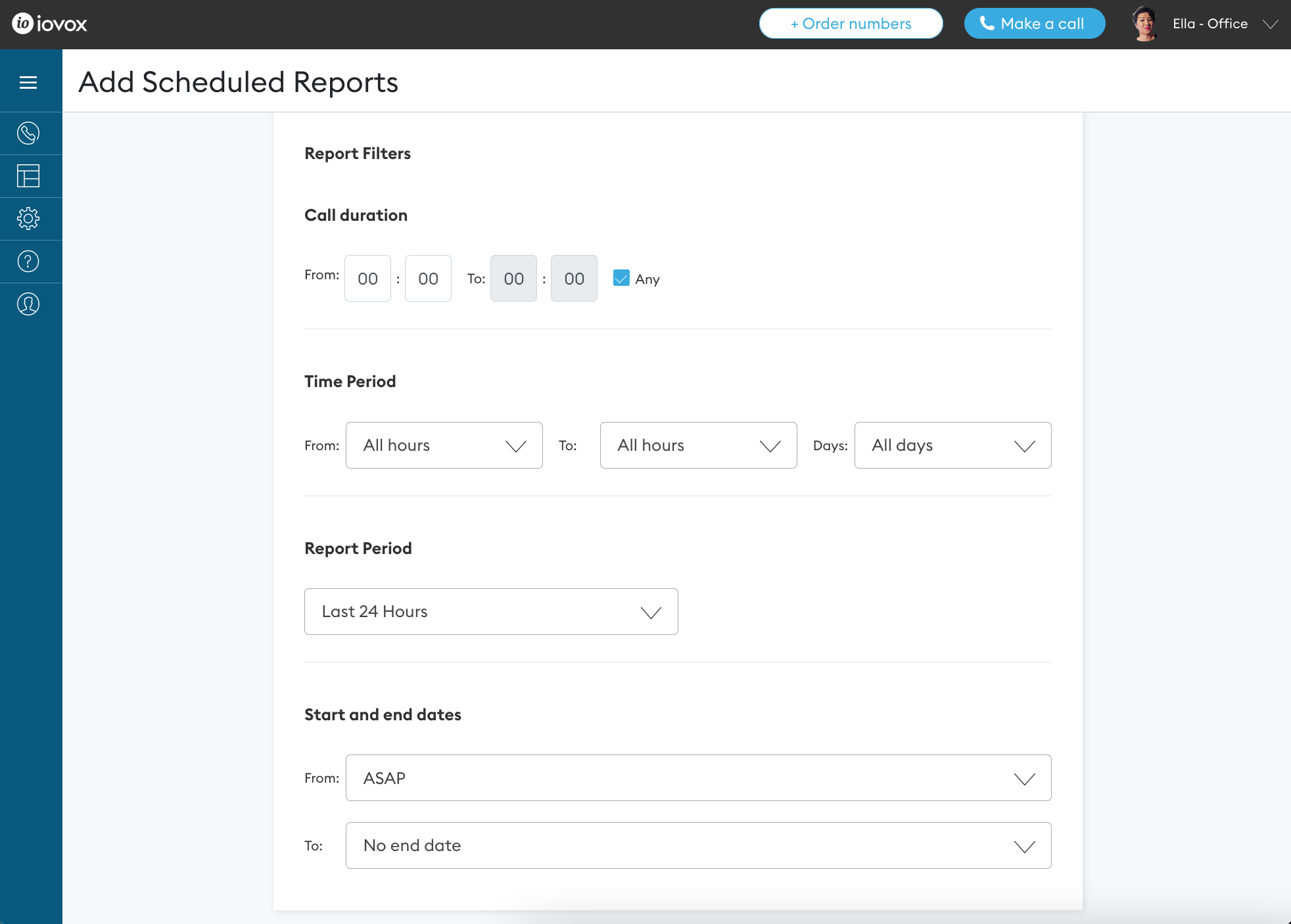Expand Time Period From hours dropdown
This screenshot has width=1291, height=924.
pyautogui.click(x=444, y=446)
